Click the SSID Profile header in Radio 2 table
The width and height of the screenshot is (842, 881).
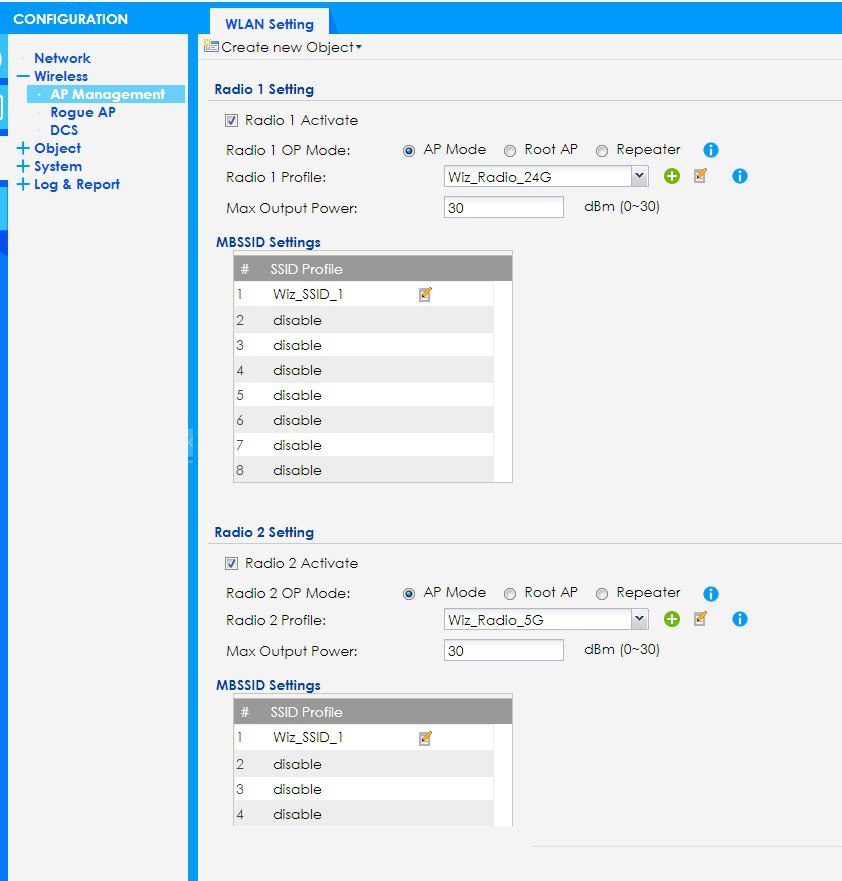306,712
